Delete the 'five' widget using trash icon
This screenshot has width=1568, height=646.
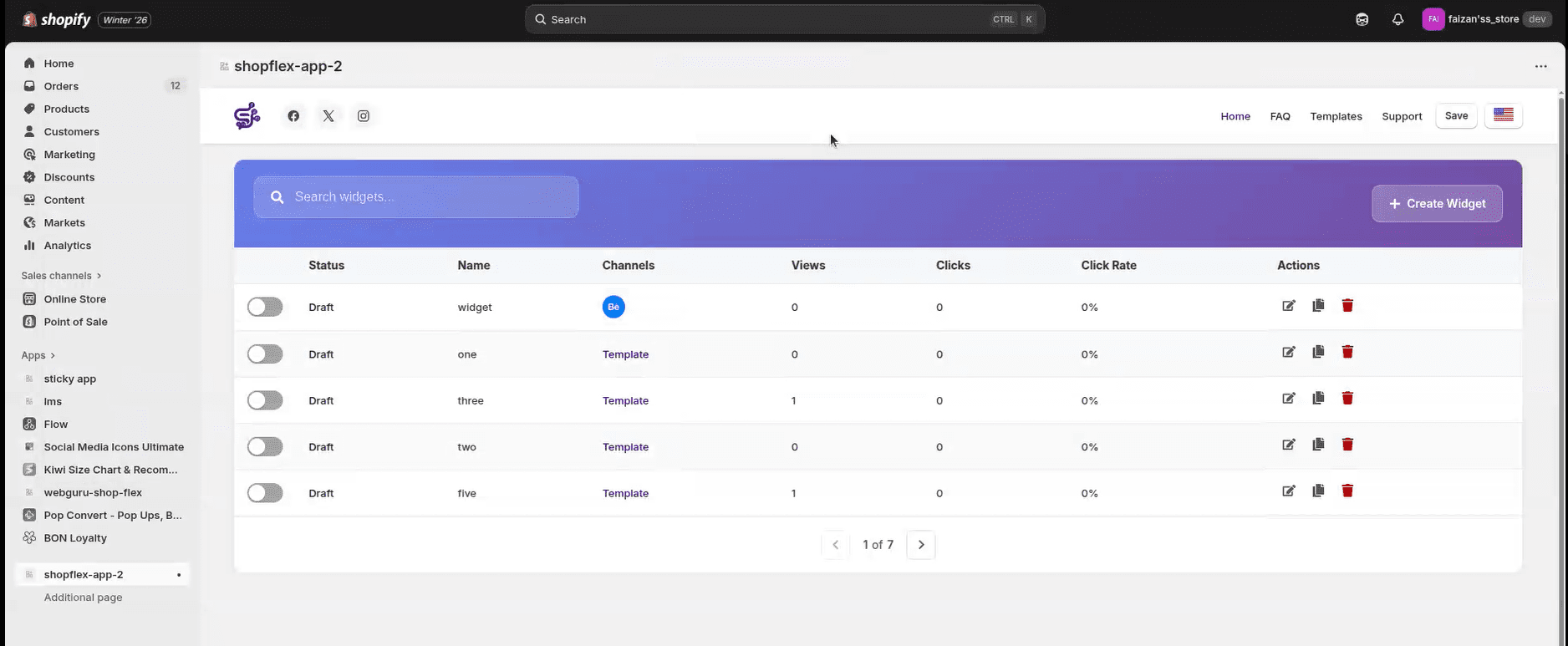[x=1347, y=491]
